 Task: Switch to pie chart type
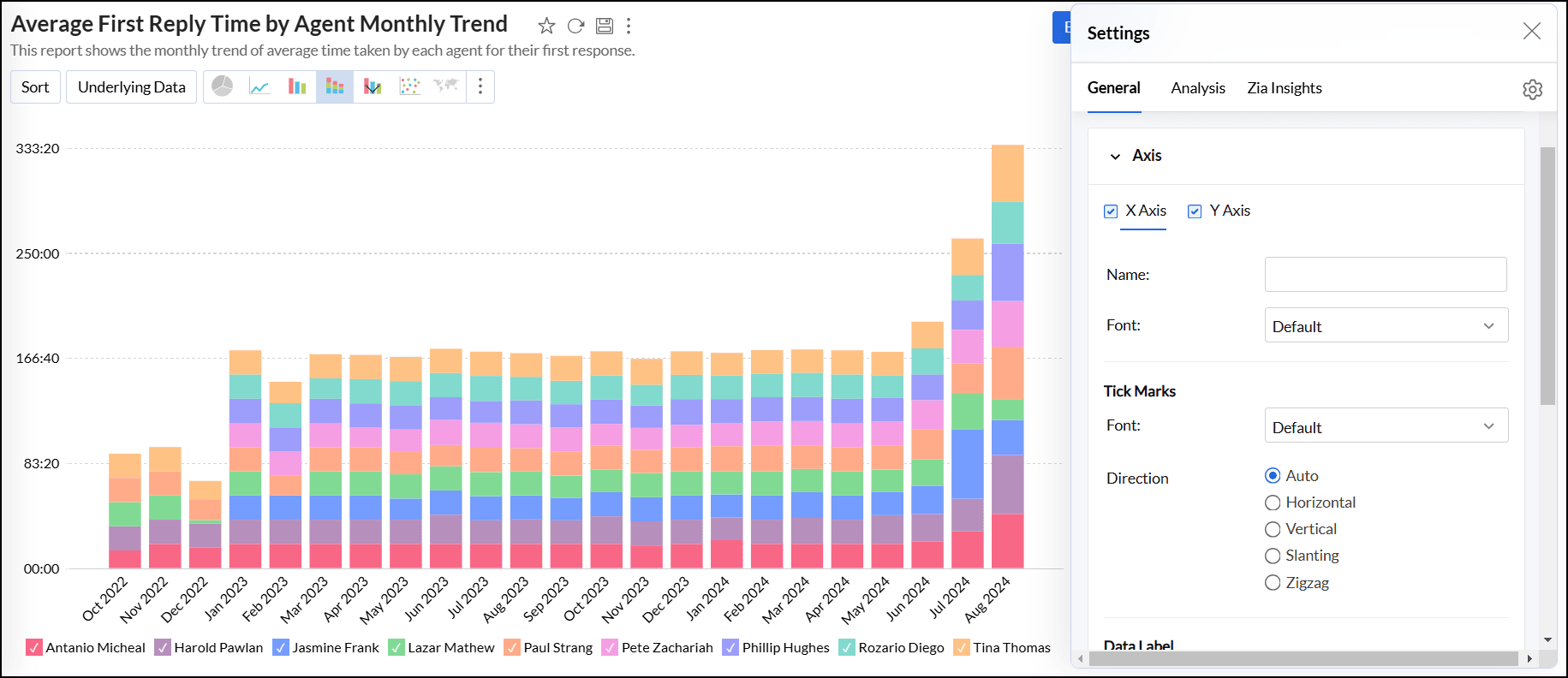point(223,86)
